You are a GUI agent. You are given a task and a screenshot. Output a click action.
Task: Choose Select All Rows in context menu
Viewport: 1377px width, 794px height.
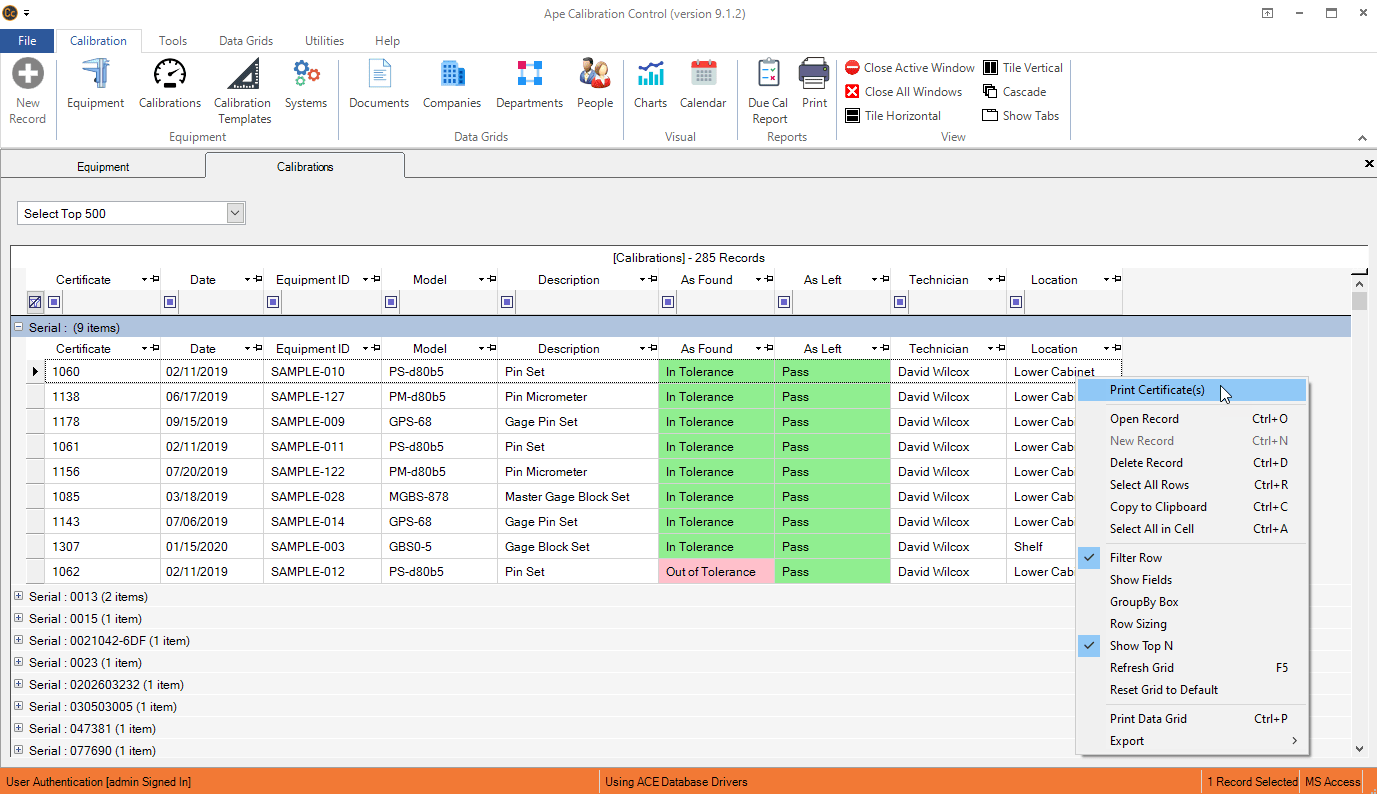pyautogui.click(x=1191, y=485)
